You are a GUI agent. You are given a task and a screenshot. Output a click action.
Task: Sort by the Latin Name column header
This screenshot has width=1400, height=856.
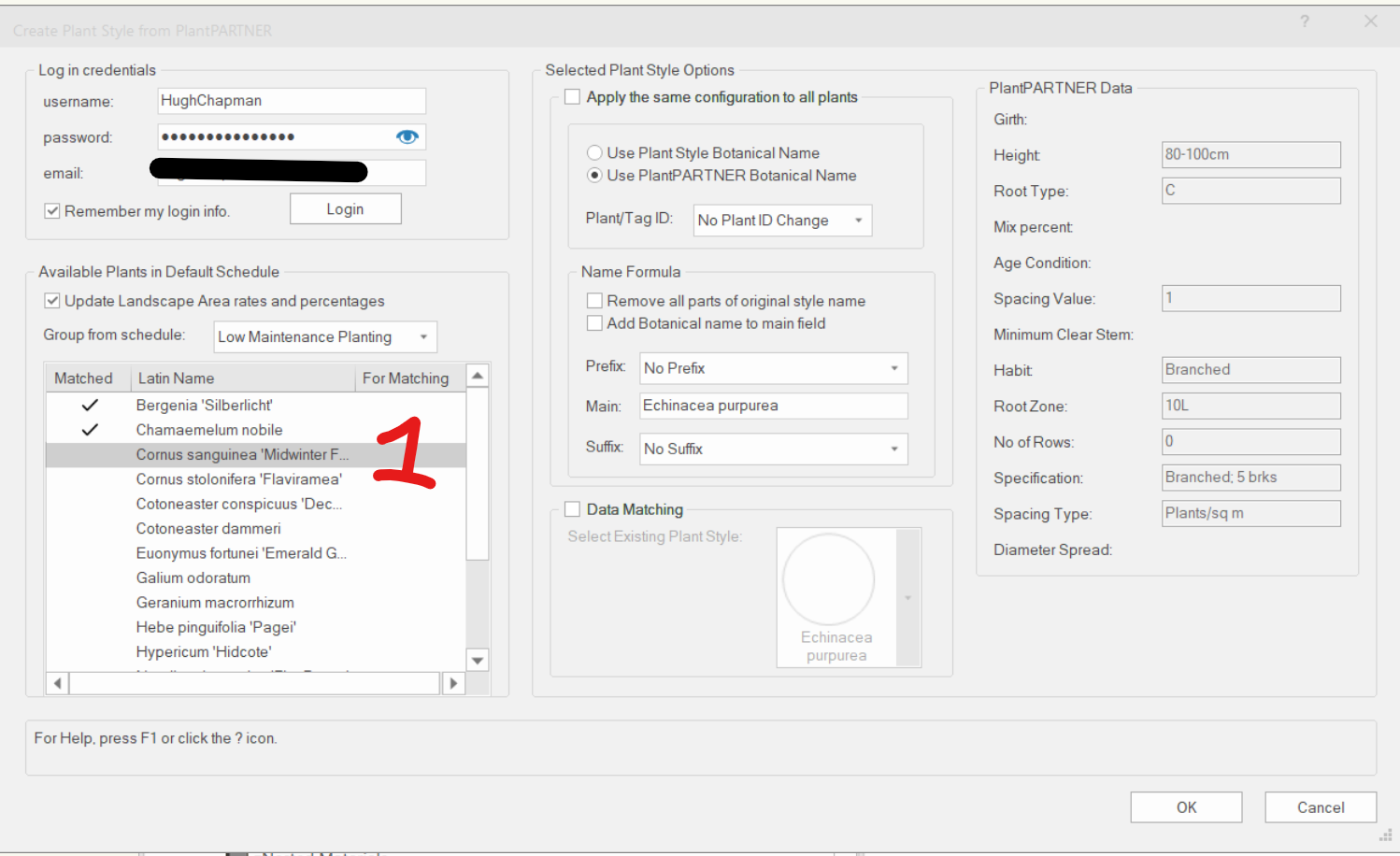coord(241,378)
